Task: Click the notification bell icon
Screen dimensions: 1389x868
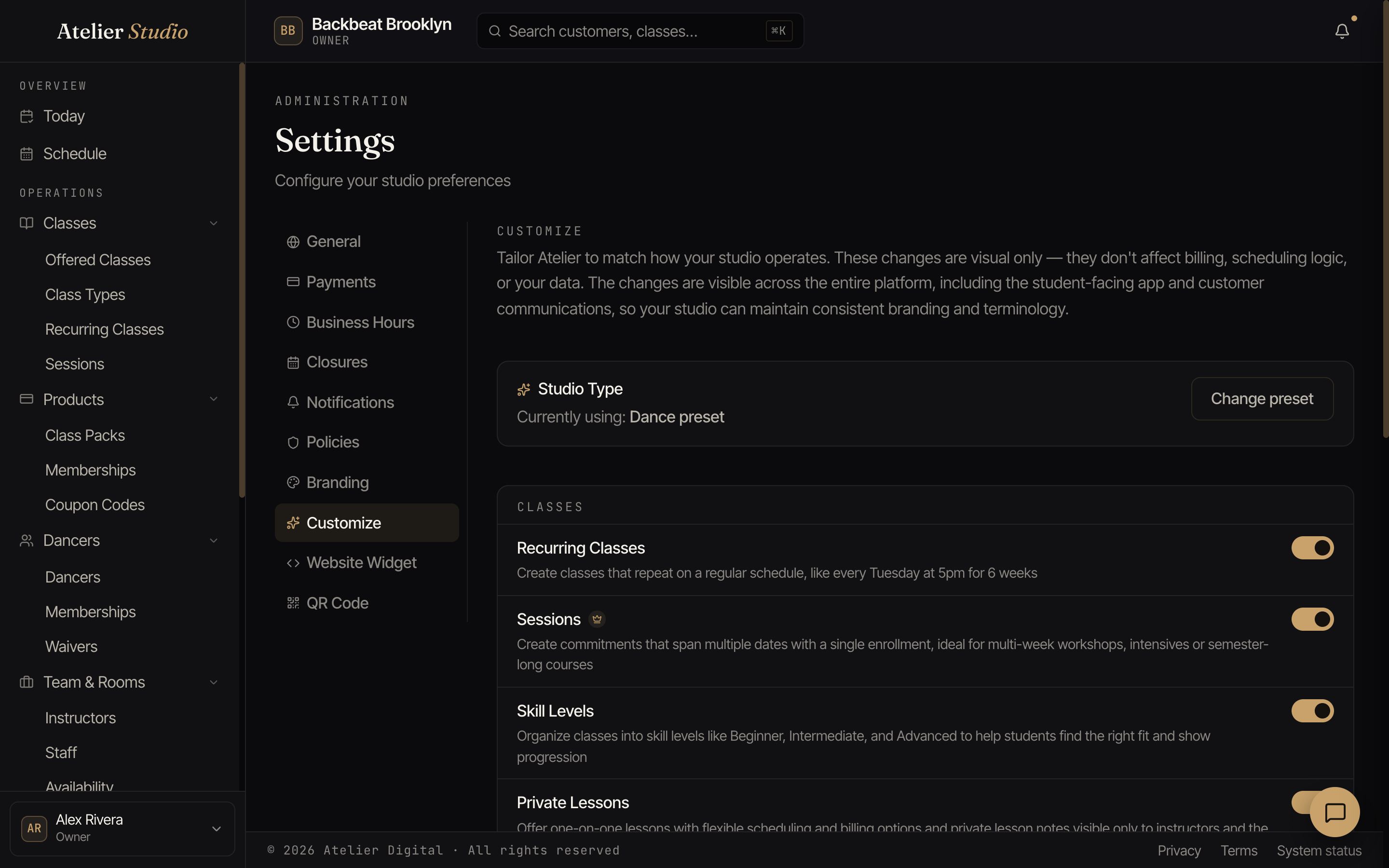Action: (x=1341, y=31)
